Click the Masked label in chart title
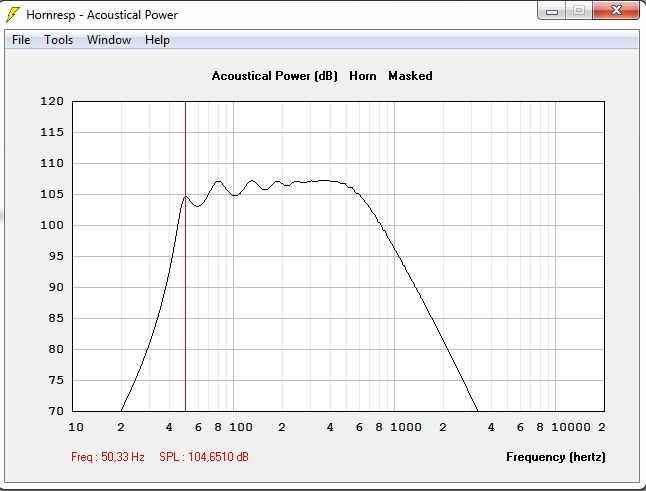Viewport: 646px width, 491px height. pyautogui.click(x=410, y=76)
